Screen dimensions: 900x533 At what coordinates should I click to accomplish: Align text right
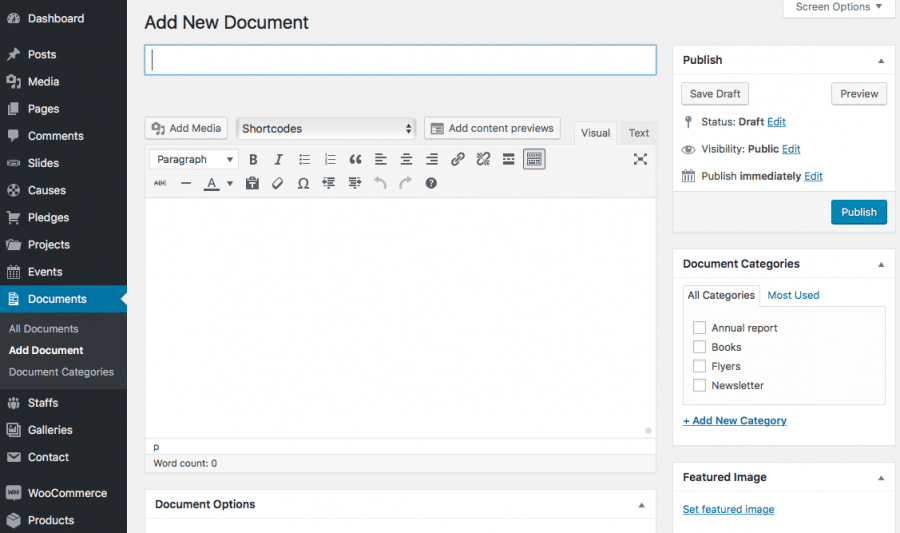[x=432, y=159]
